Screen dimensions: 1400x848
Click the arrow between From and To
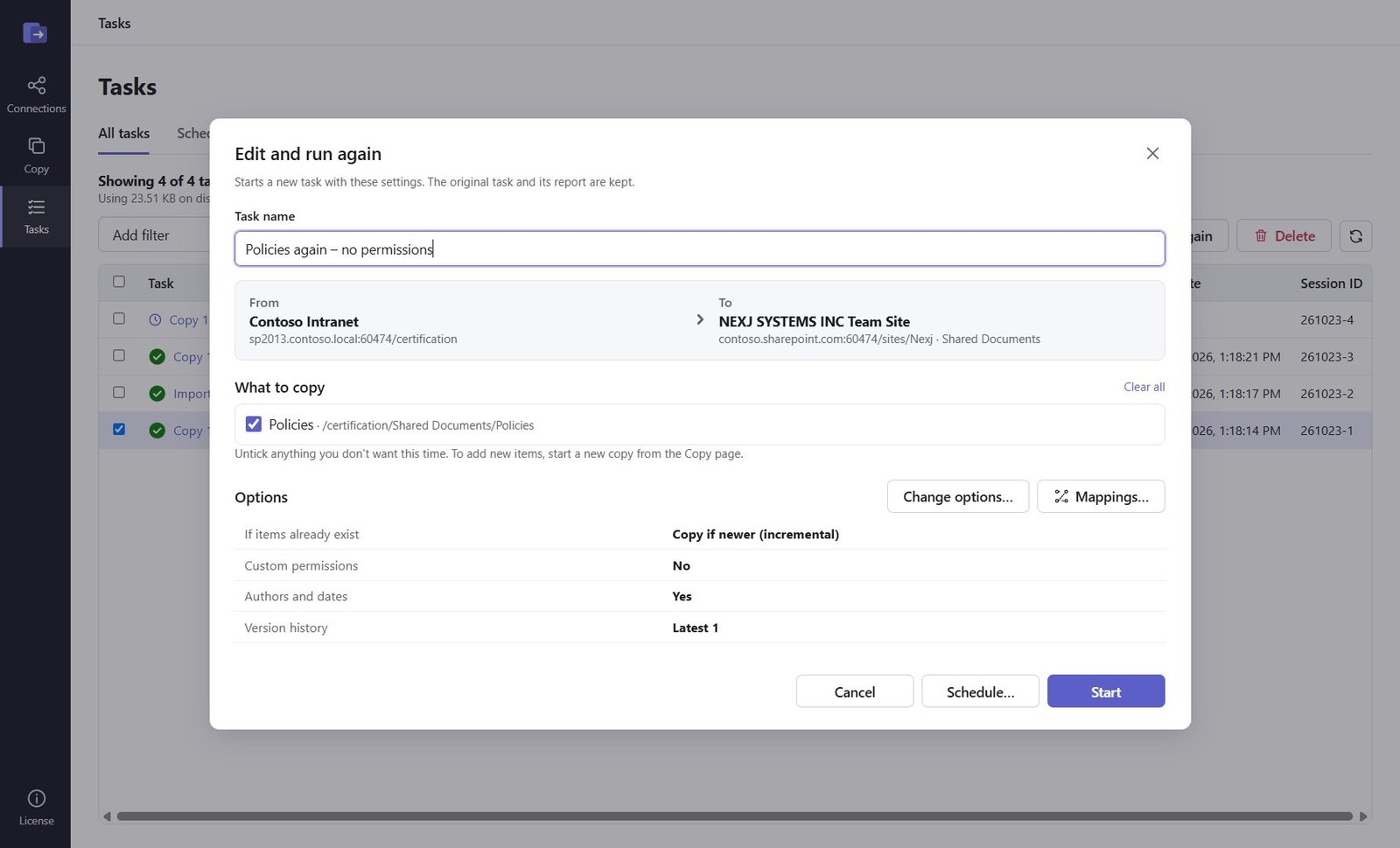point(700,319)
